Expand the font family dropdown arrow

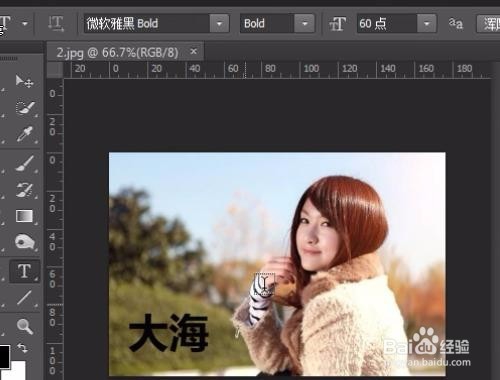[x=219, y=24]
